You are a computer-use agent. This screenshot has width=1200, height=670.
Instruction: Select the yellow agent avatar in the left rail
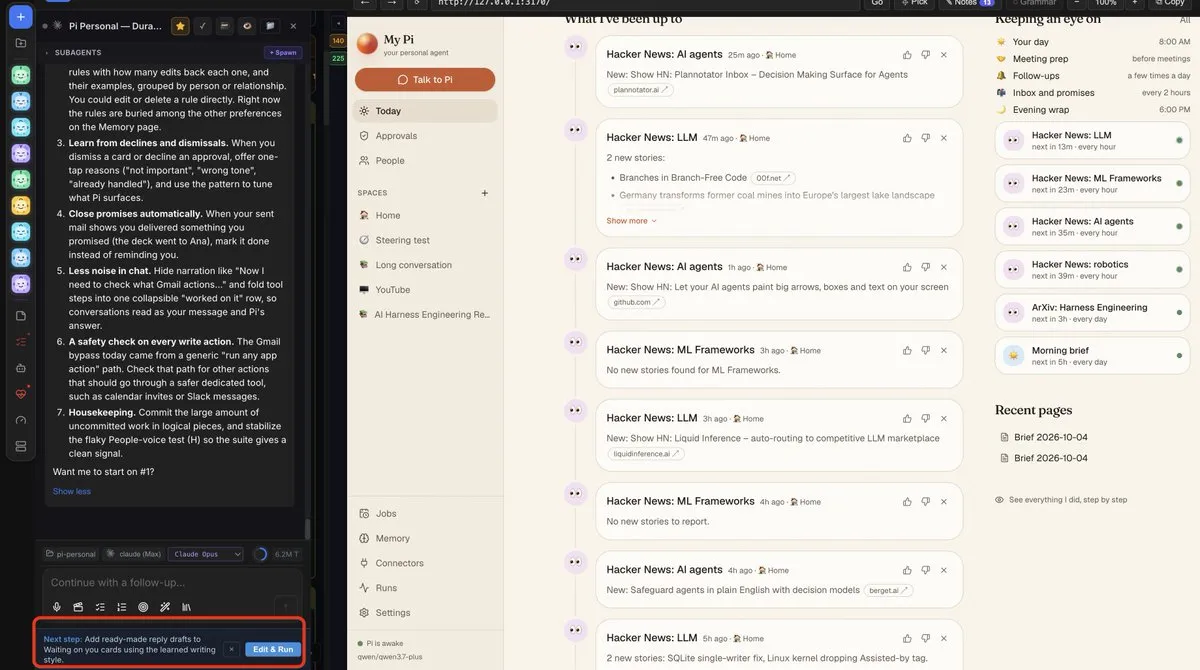pyautogui.click(x=21, y=205)
